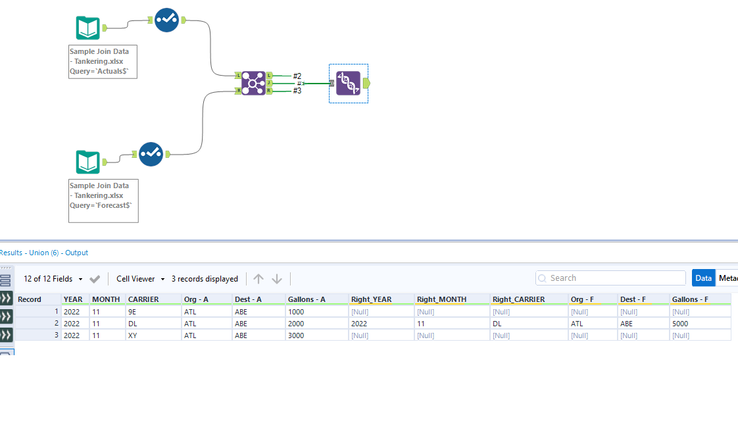Image resolution: width=738 pixels, height=421 pixels.
Task: Click the Gallons - F column header
Action: [700, 299]
